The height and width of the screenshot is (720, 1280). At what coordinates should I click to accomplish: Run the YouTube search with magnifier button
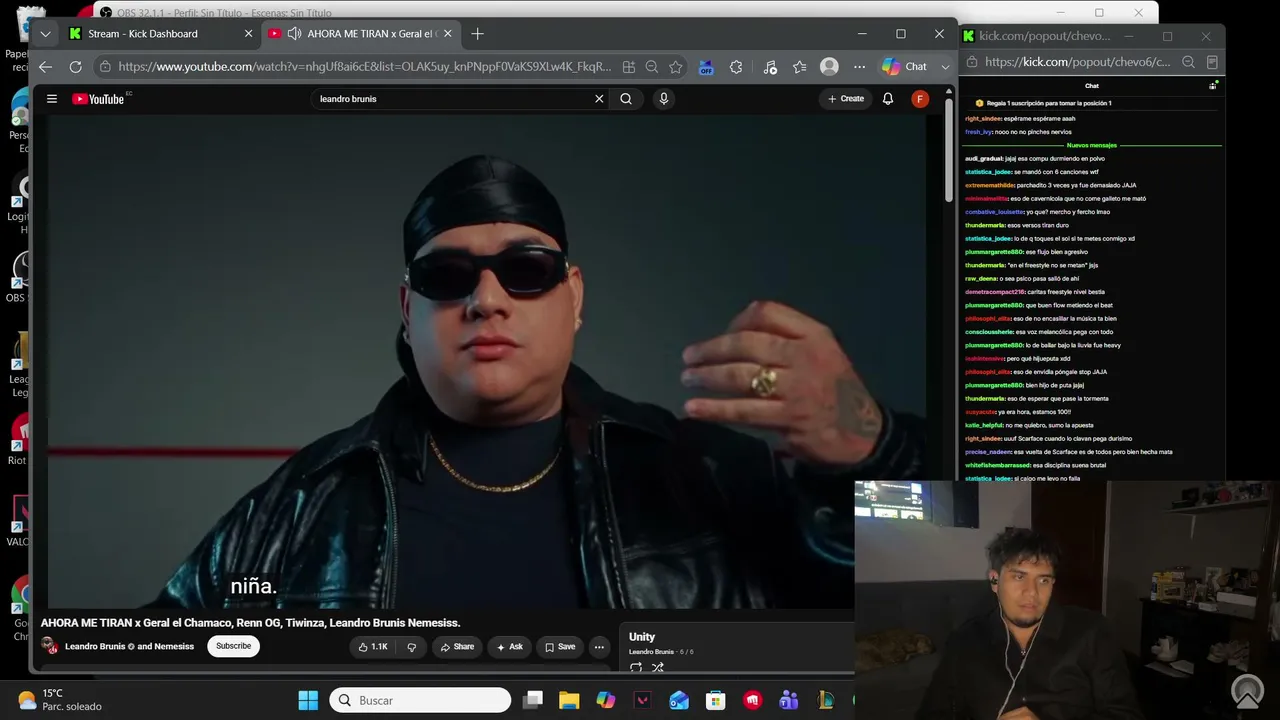(626, 99)
